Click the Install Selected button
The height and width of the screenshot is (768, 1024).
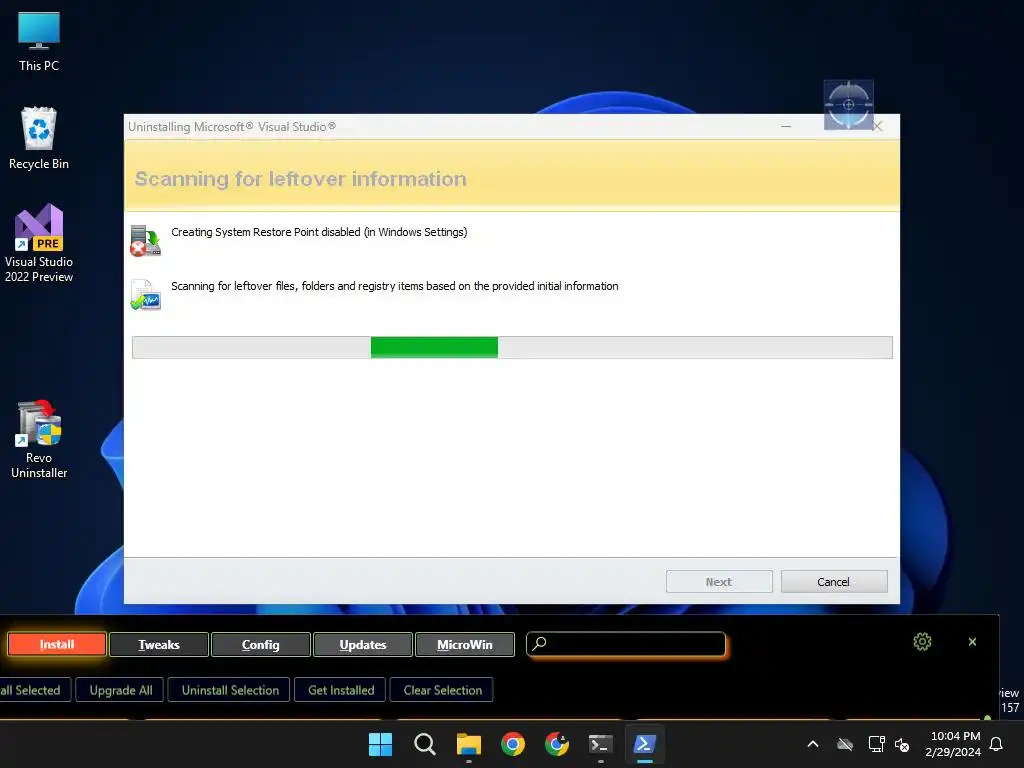[x=33, y=690]
